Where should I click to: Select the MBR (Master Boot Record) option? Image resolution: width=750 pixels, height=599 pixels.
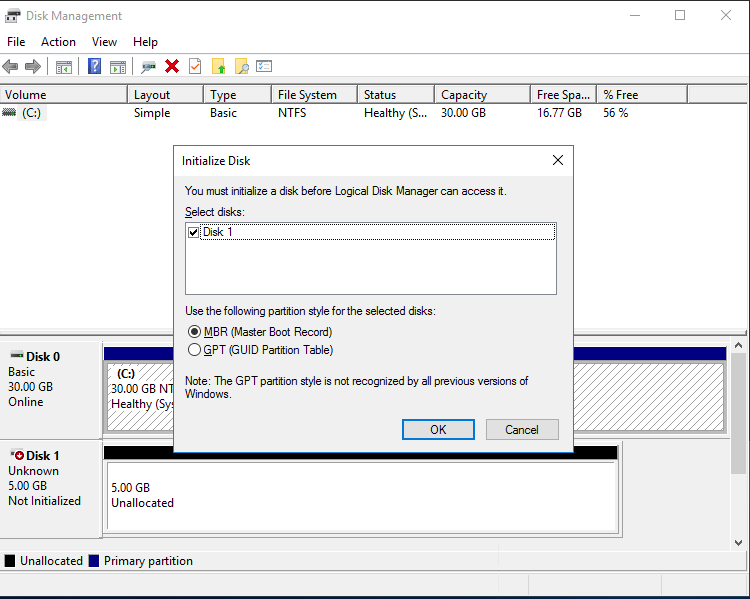[x=195, y=331]
